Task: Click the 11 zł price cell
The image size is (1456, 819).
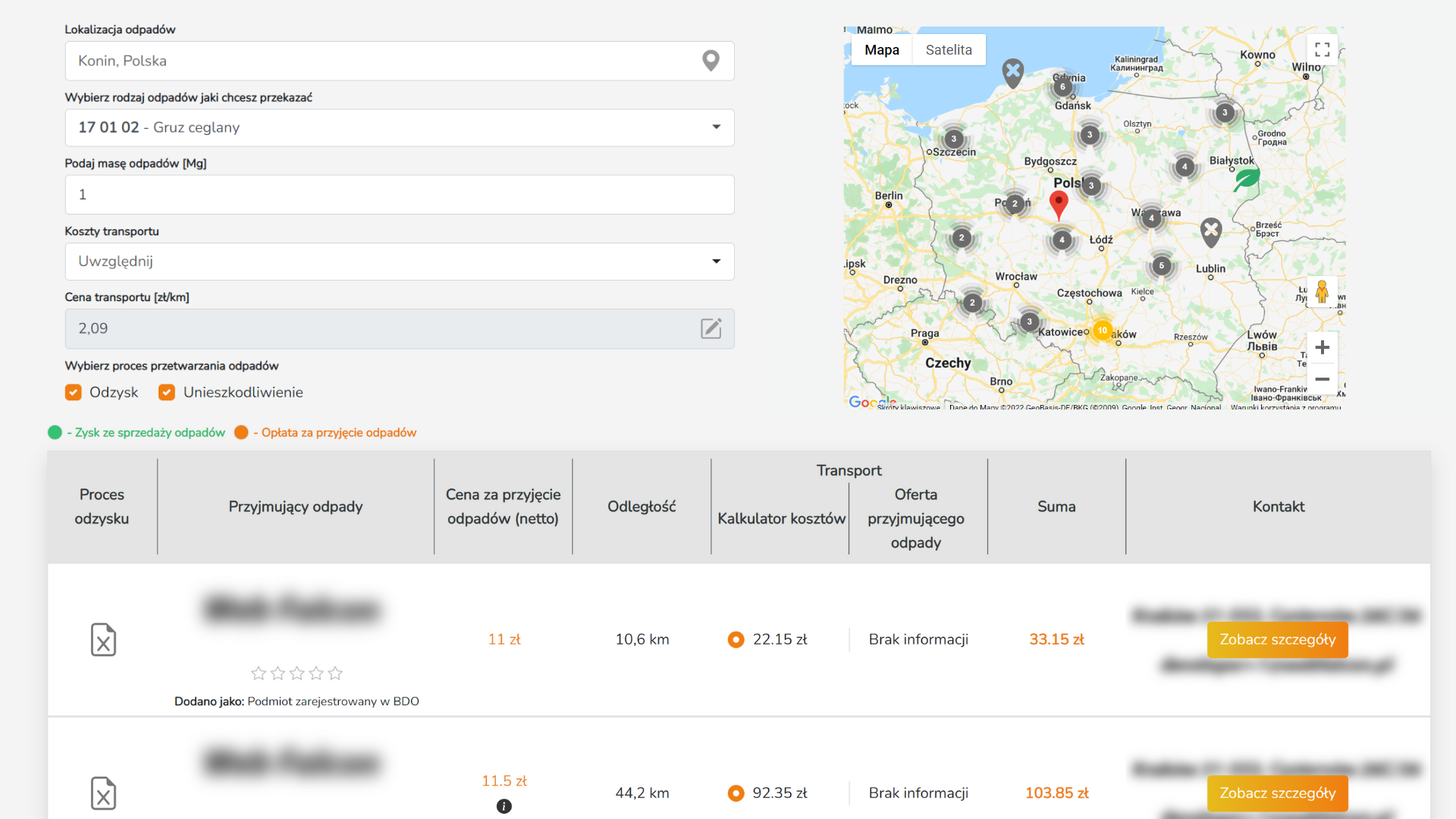Action: click(x=504, y=639)
